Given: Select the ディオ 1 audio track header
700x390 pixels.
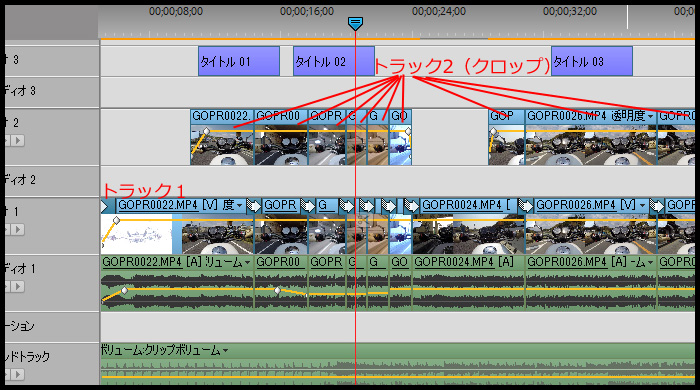Looking at the screenshot, I should coord(52,283).
